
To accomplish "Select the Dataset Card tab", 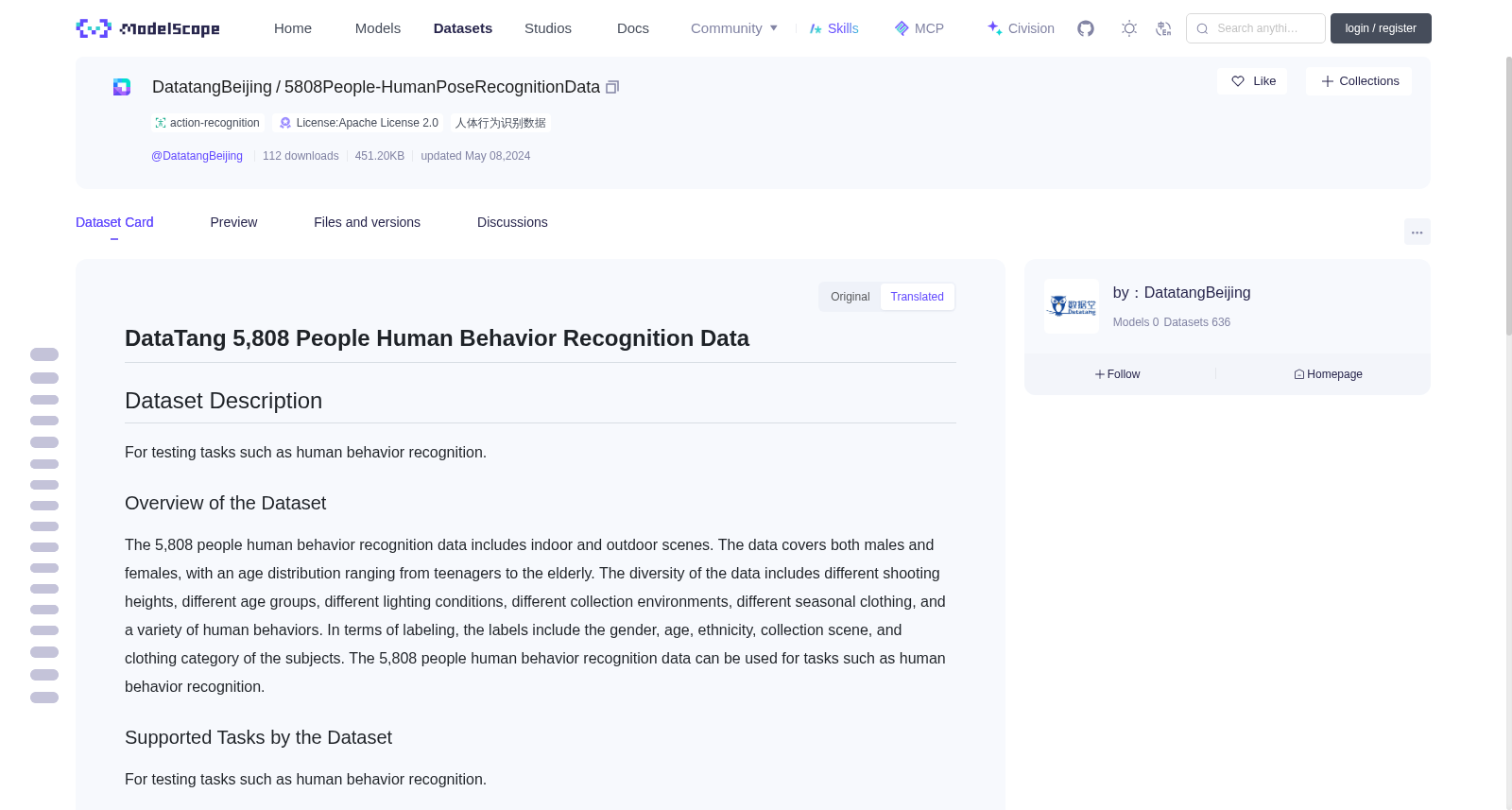I will click(114, 222).
